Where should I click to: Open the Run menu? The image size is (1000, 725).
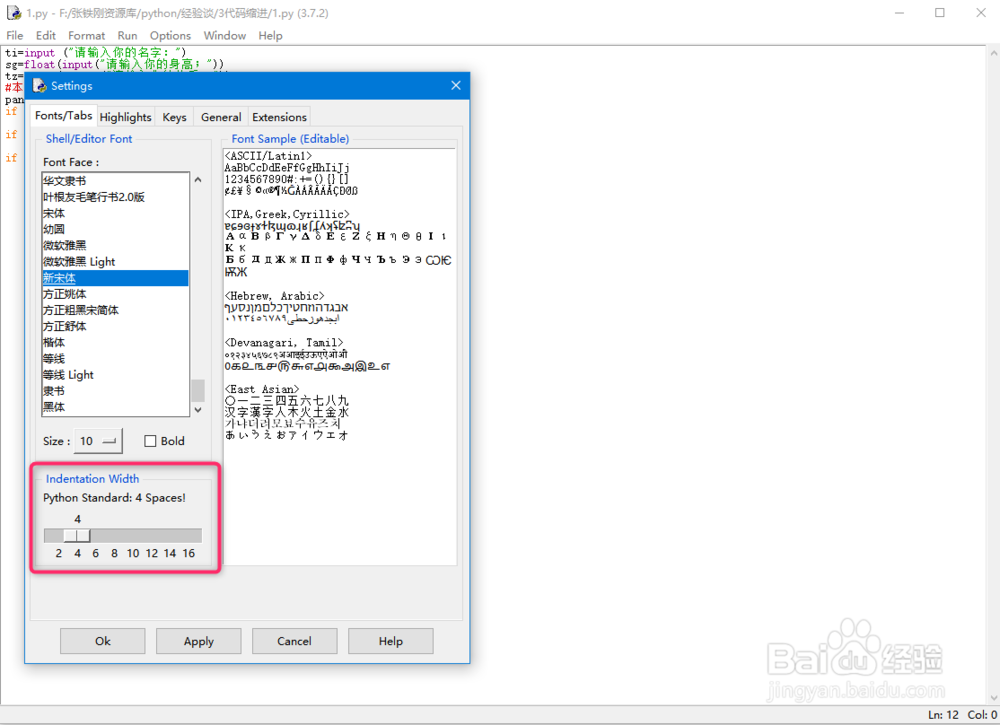(127, 36)
